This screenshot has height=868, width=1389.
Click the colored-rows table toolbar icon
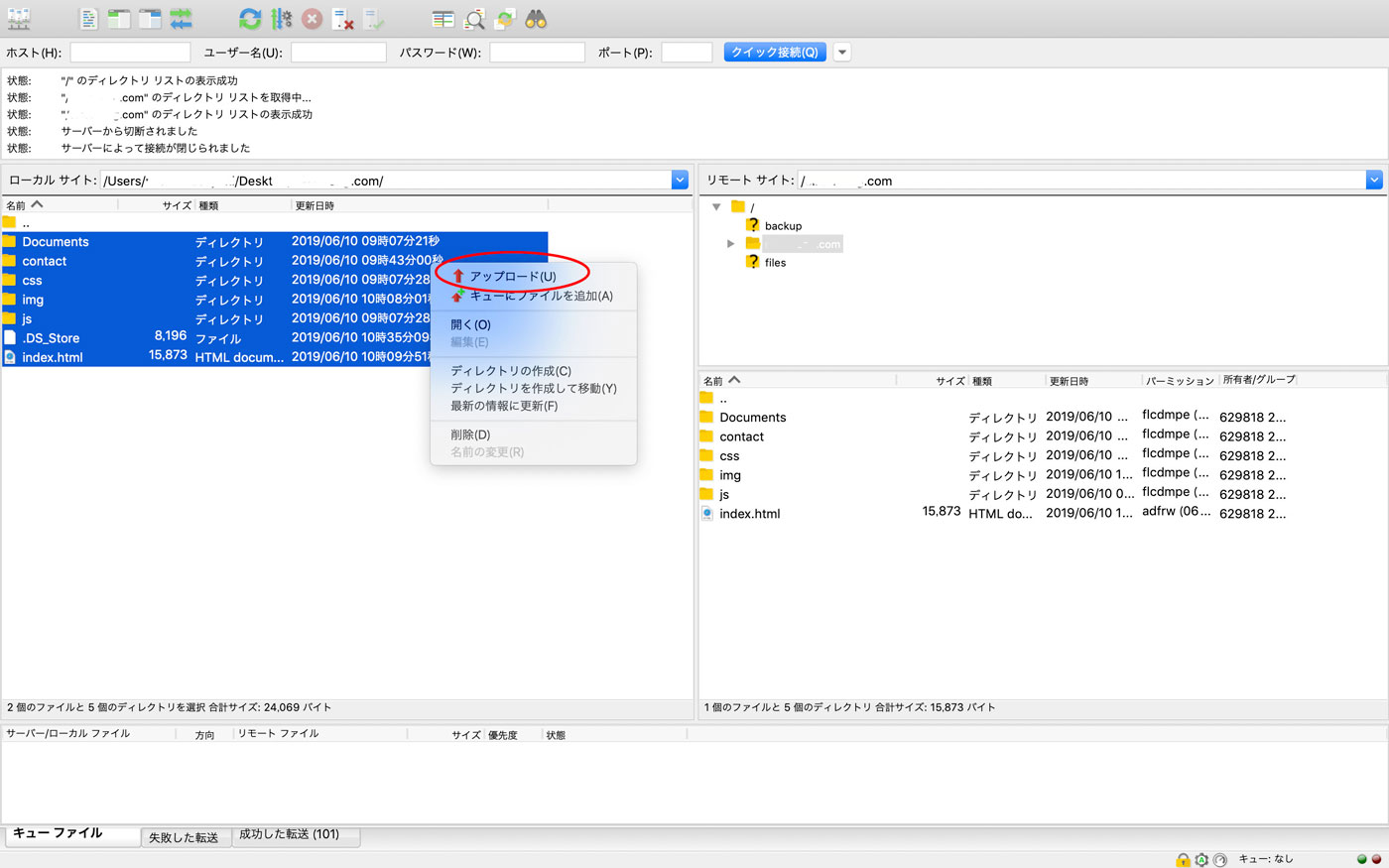443,19
